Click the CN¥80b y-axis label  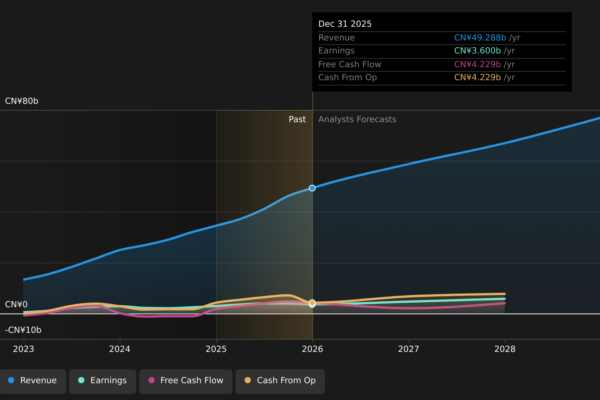23,101
